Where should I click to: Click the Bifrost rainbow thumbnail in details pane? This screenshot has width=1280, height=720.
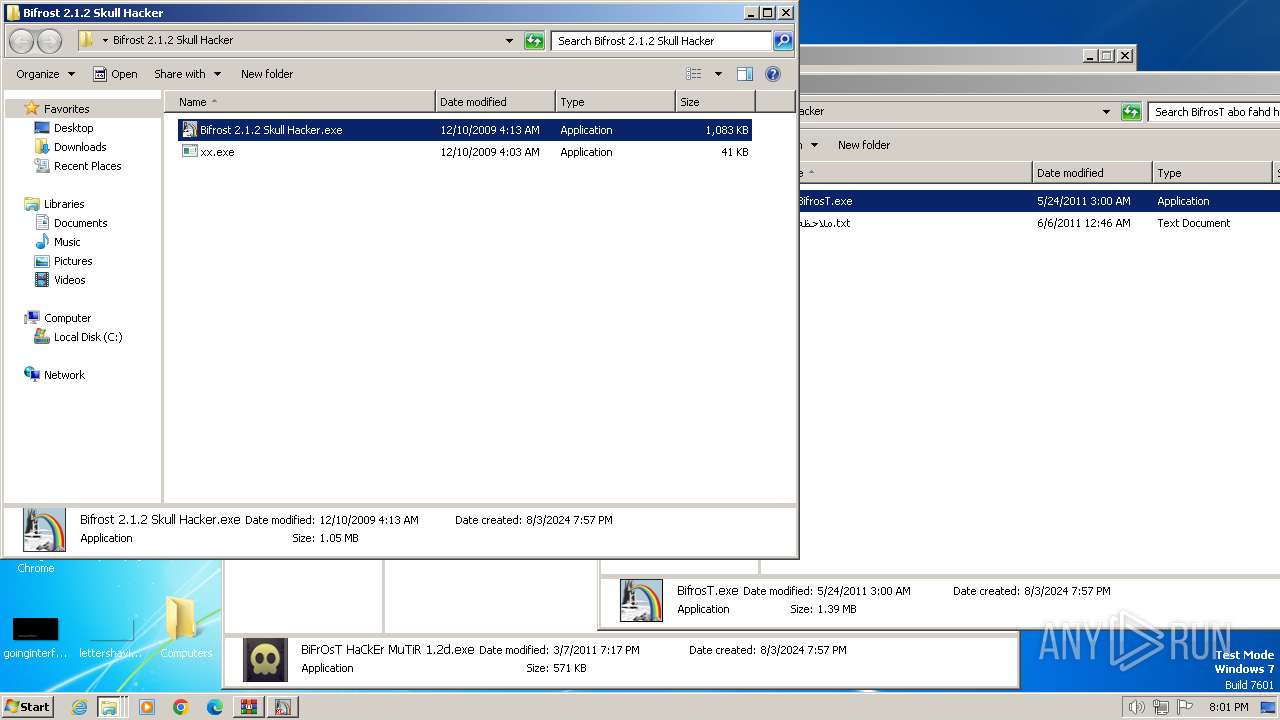44,530
